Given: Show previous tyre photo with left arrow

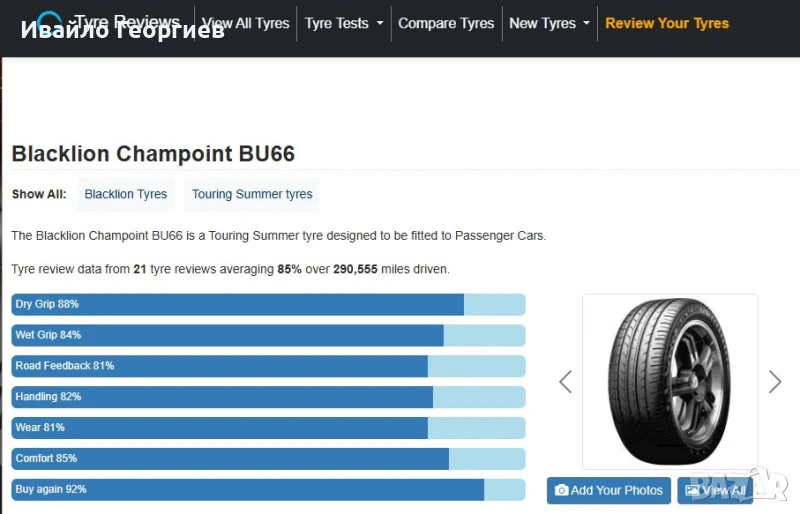Looking at the screenshot, I should click(565, 381).
